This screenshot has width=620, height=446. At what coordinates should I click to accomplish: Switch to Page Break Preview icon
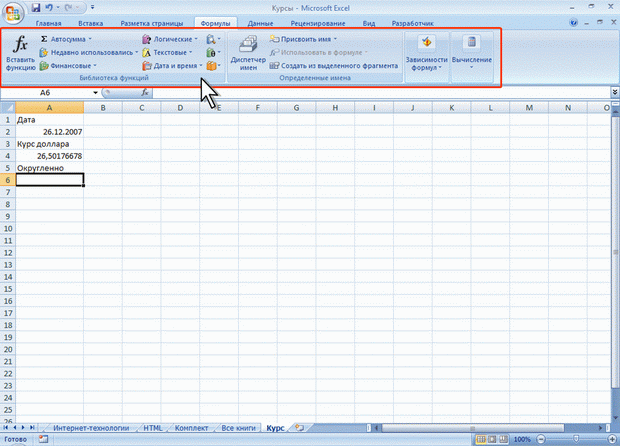pyautogui.click(x=503, y=440)
